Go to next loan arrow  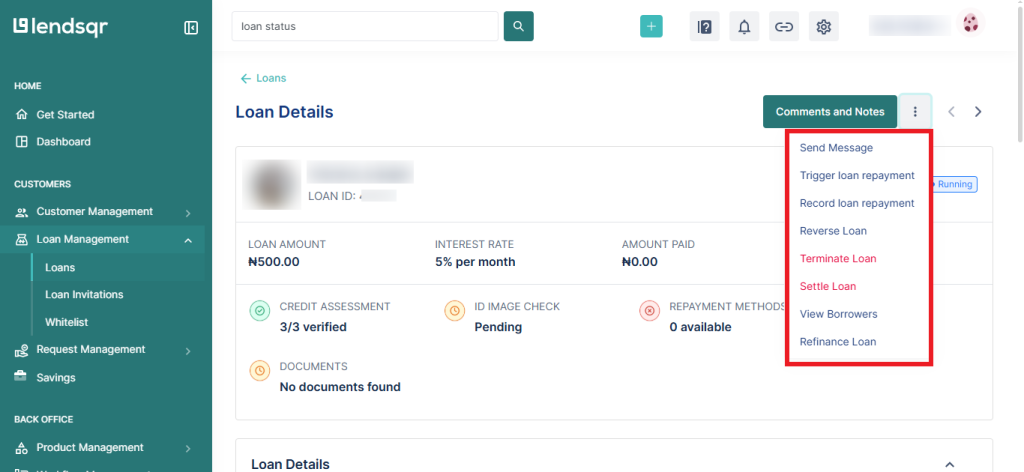[x=978, y=112]
